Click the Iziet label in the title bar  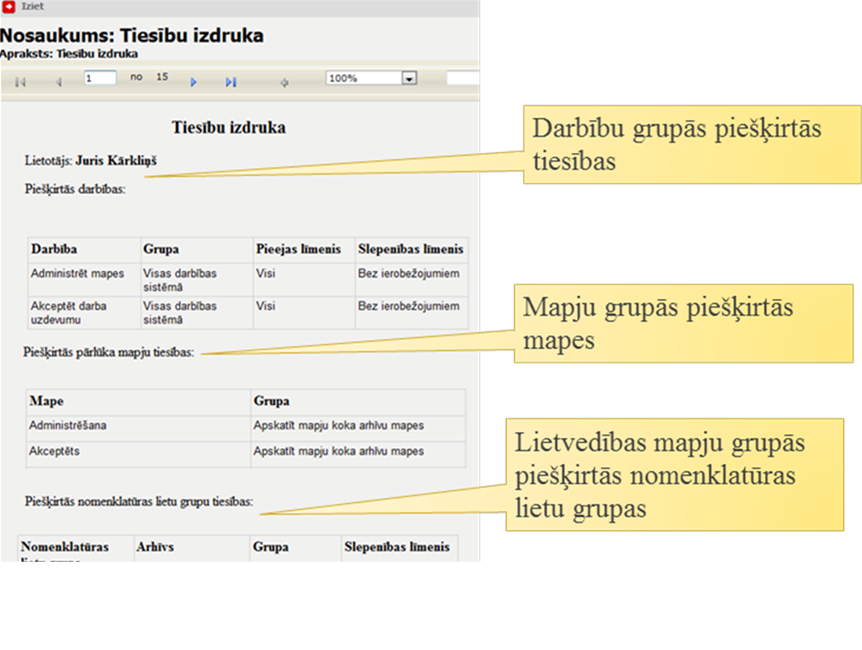point(32,6)
